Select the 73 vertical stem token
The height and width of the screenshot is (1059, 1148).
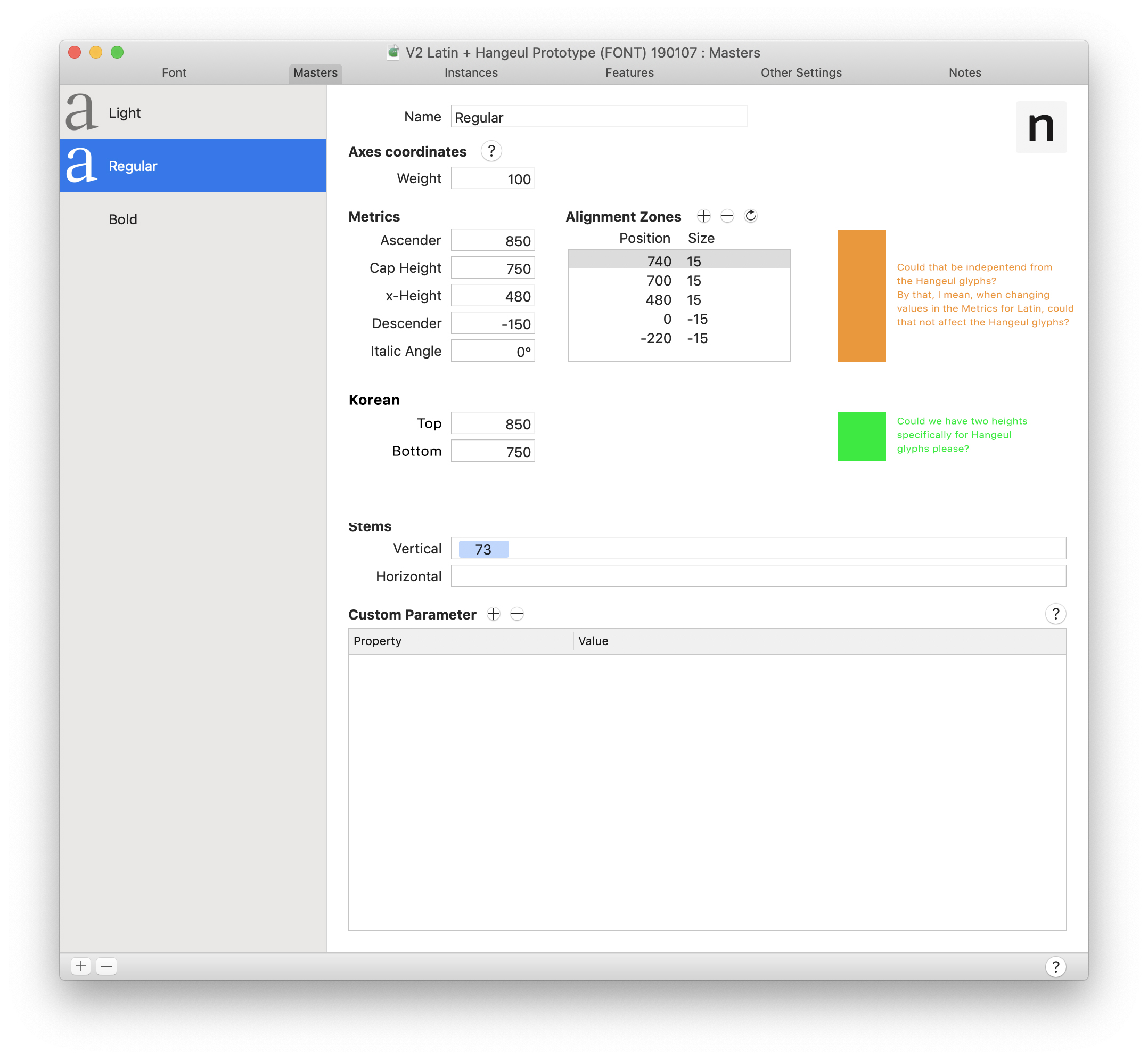[x=483, y=549]
